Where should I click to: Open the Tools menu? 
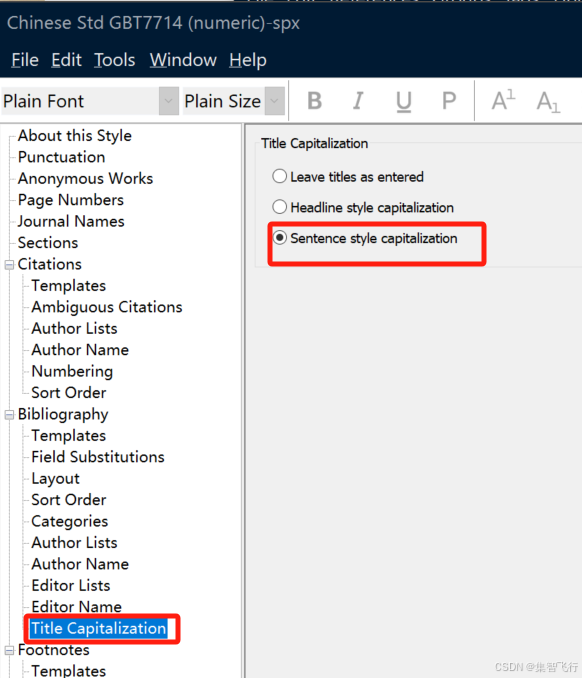tap(115, 60)
